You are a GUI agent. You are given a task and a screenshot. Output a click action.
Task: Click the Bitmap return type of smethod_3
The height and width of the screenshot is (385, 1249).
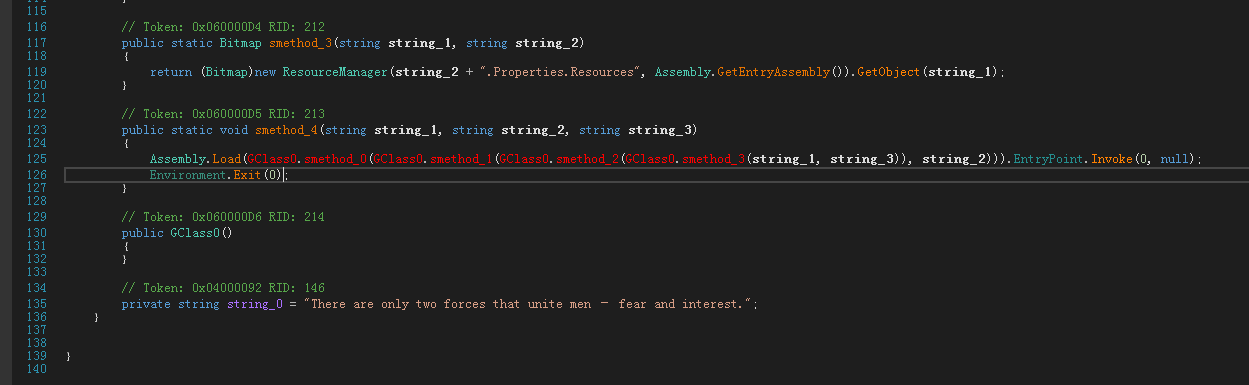pos(241,42)
